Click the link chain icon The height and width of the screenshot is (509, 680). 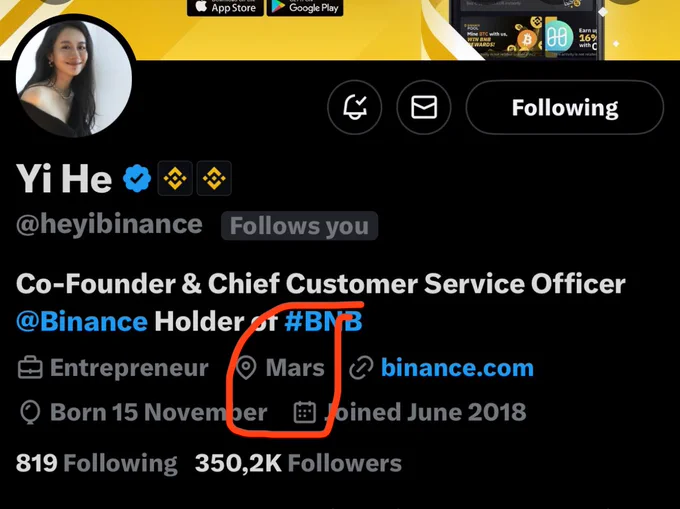(x=361, y=368)
